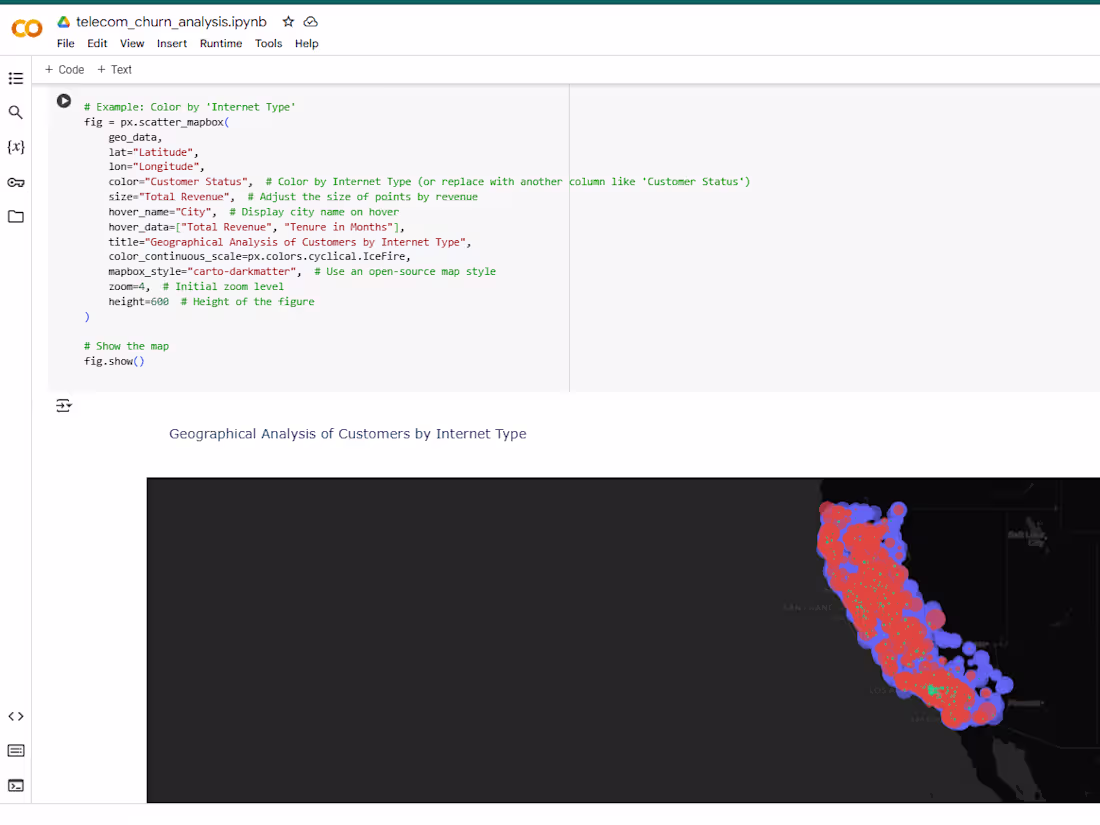Image resolution: width=1100 pixels, height=825 pixels.
Task: Open the table of contents panel
Action: 15,79
